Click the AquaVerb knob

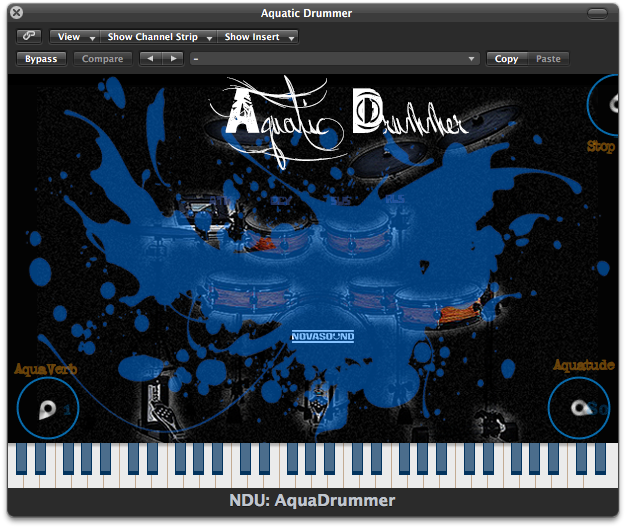pyautogui.click(x=48, y=408)
